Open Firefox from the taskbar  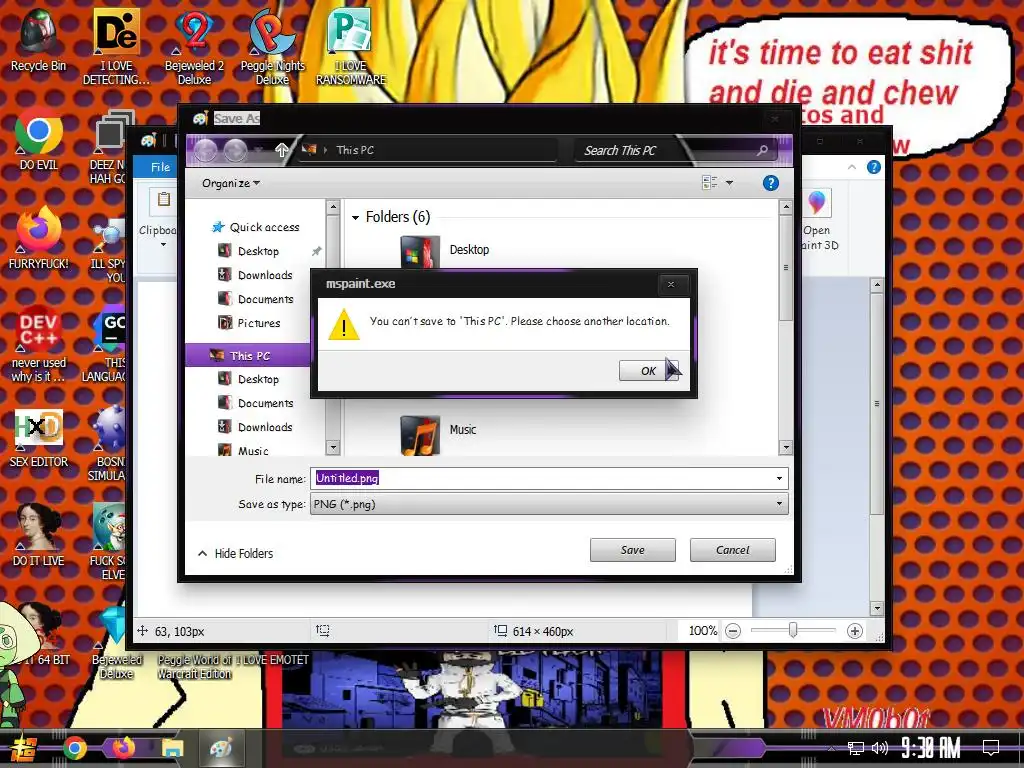pyautogui.click(x=123, y=747)
